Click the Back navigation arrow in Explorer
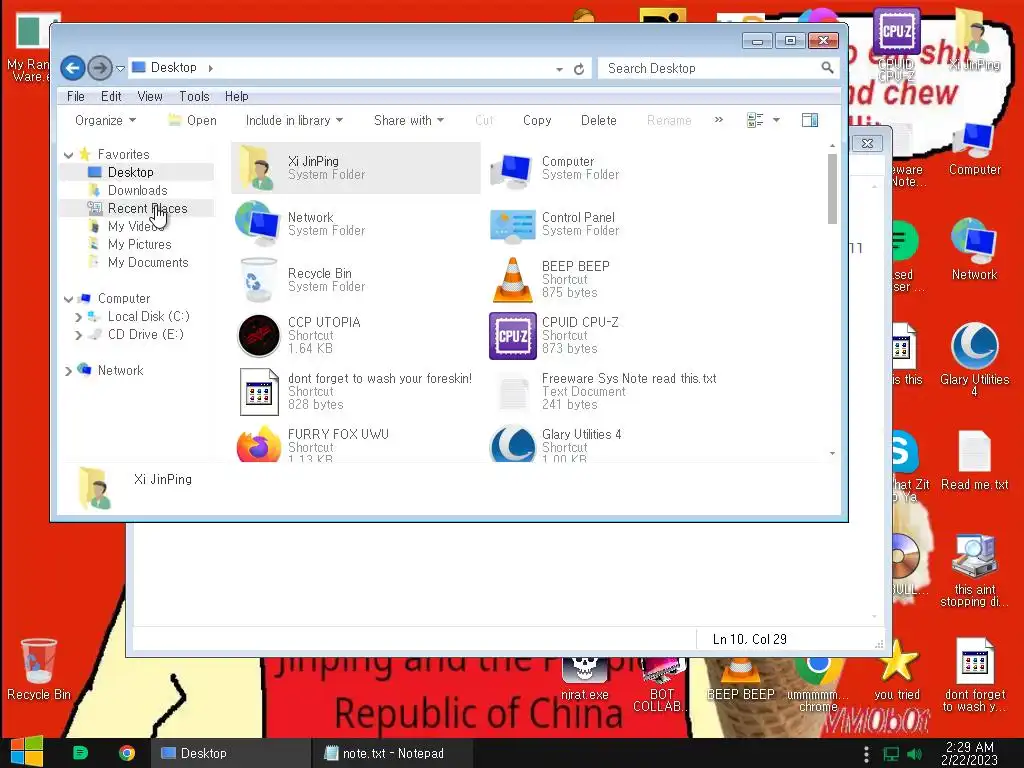1024x768 pixels. pyautogui.click(x=72, y=68)
